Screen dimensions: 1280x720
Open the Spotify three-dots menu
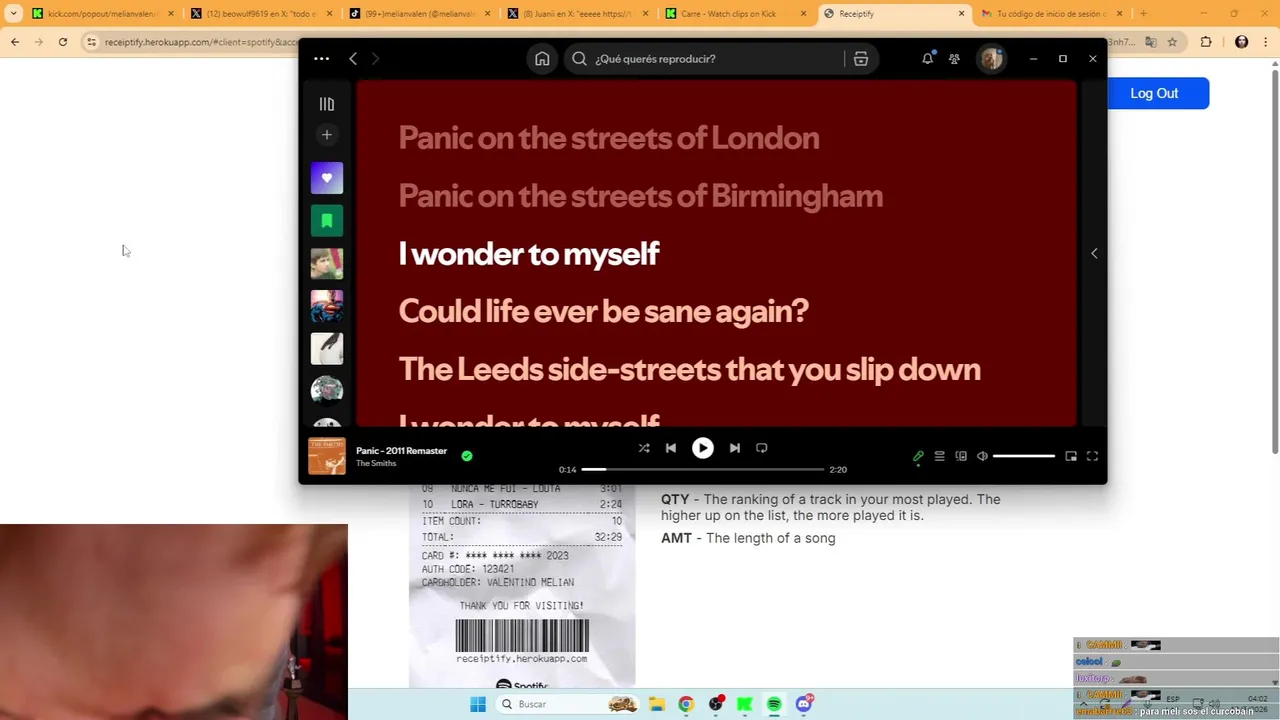point(321,59)
